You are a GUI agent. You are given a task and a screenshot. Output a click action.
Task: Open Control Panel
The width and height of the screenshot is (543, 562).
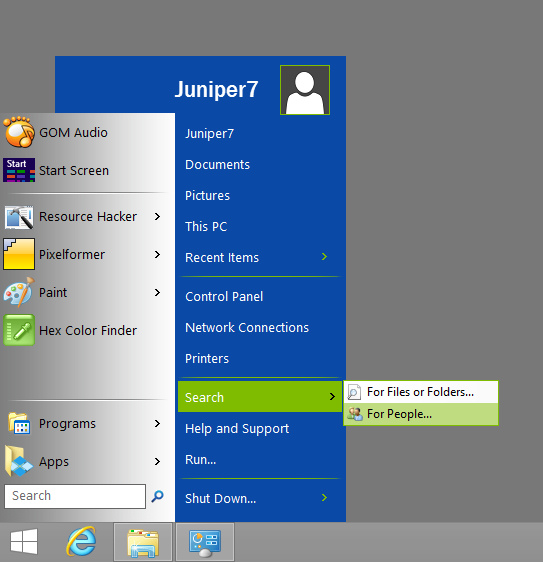224,296
